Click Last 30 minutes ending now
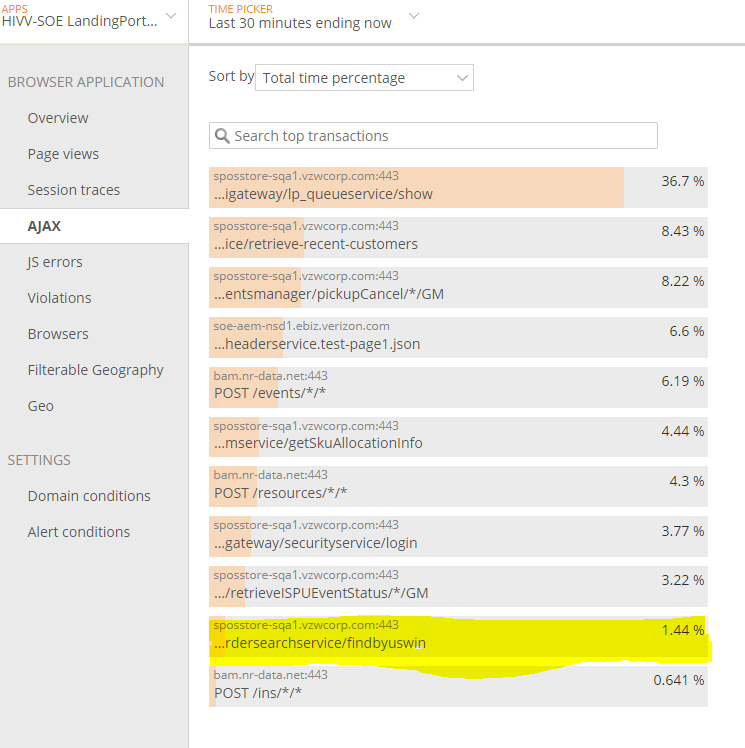Viewport: 745px width, 748px height. coord(300,23)
